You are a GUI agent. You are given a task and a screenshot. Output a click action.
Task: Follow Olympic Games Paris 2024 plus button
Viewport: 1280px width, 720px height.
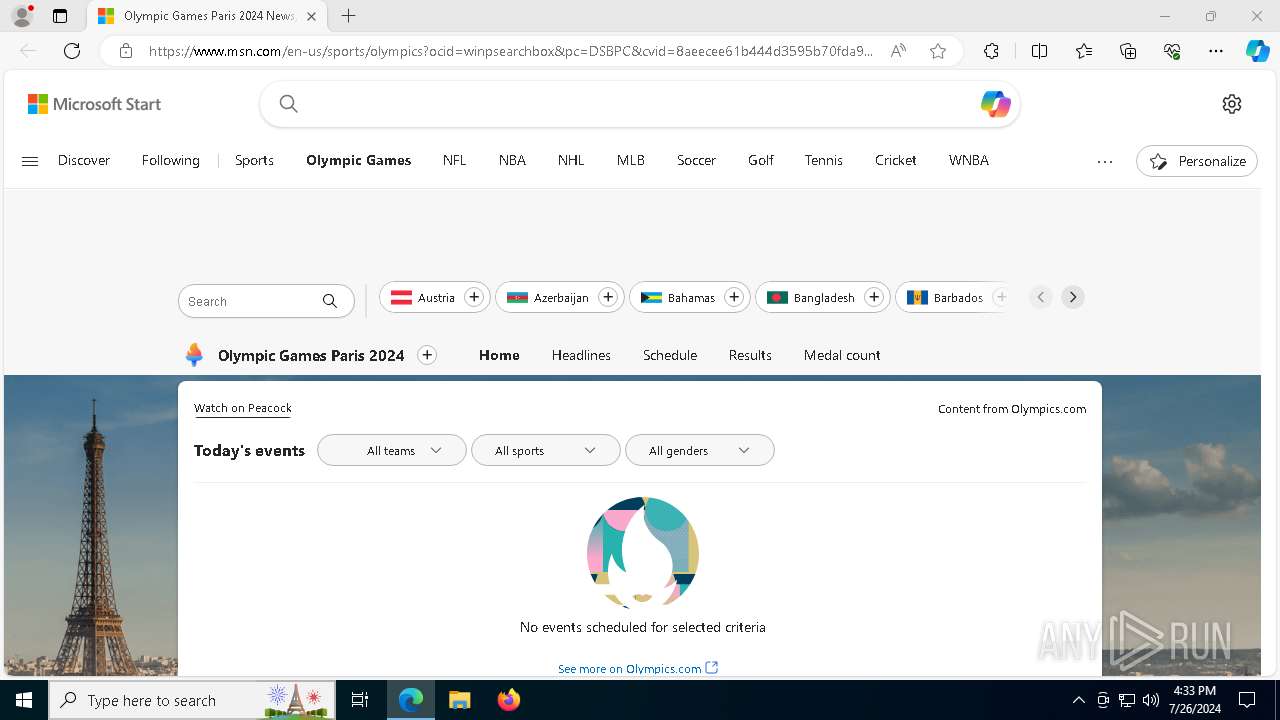tap(427, 355)
